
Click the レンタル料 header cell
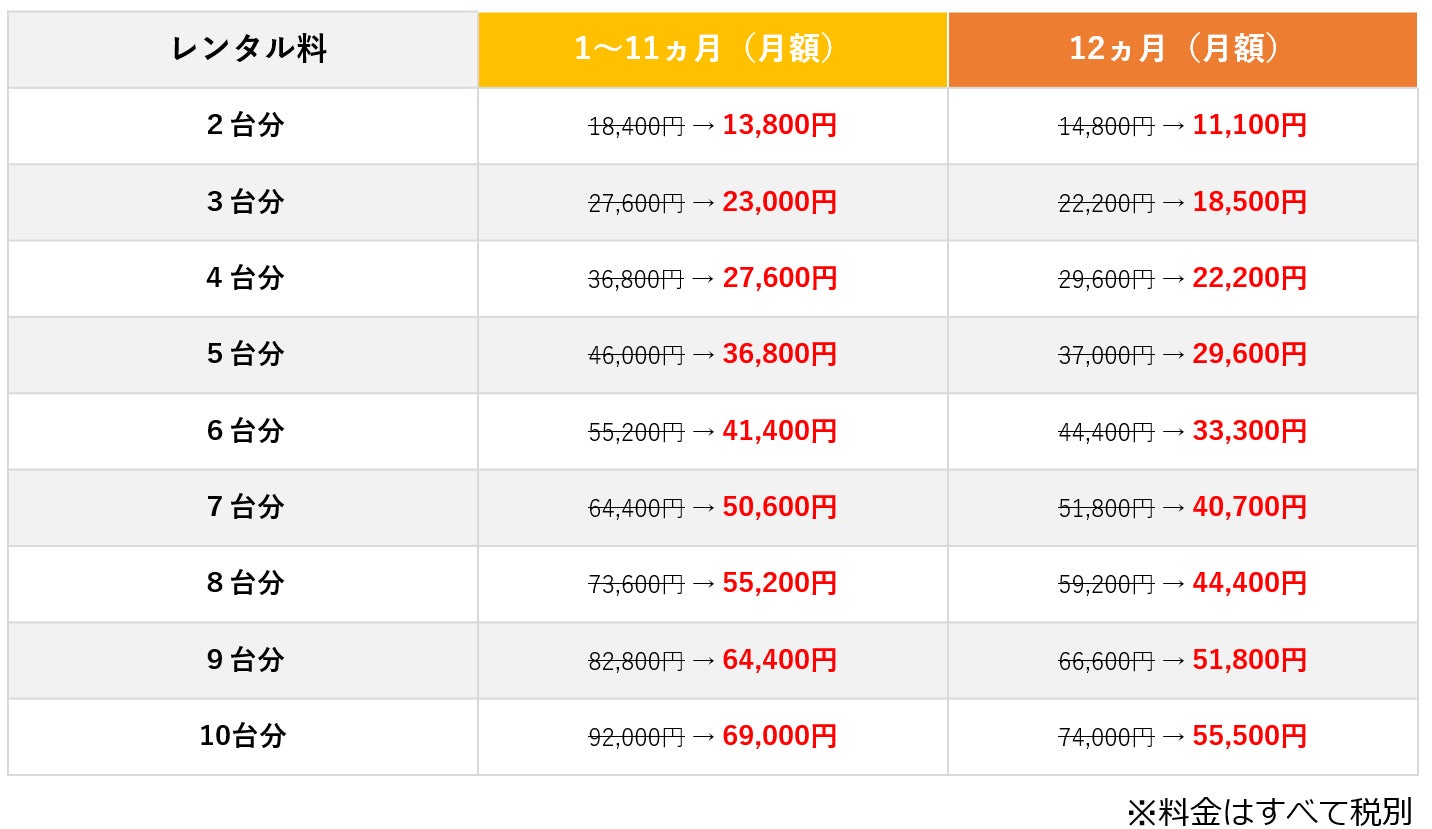(x=249, y=49)
